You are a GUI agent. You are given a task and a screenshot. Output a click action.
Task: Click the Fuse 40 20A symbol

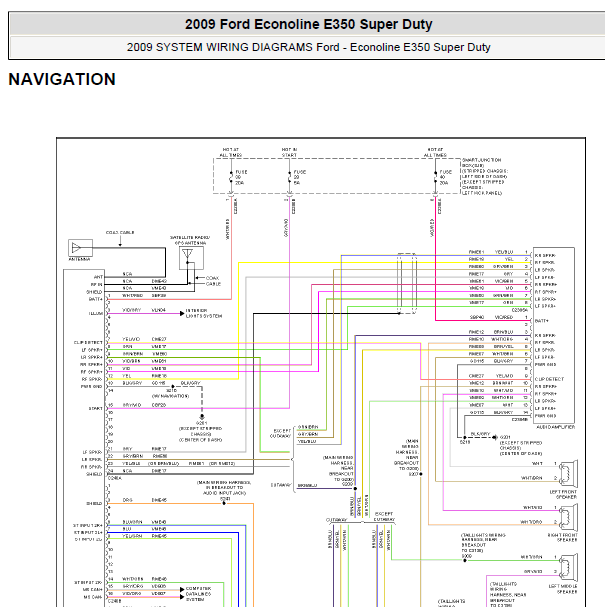435,177
